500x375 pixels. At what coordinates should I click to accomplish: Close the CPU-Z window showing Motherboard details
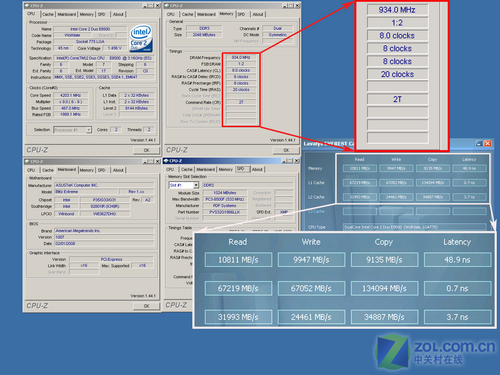[x=157, y=161]
